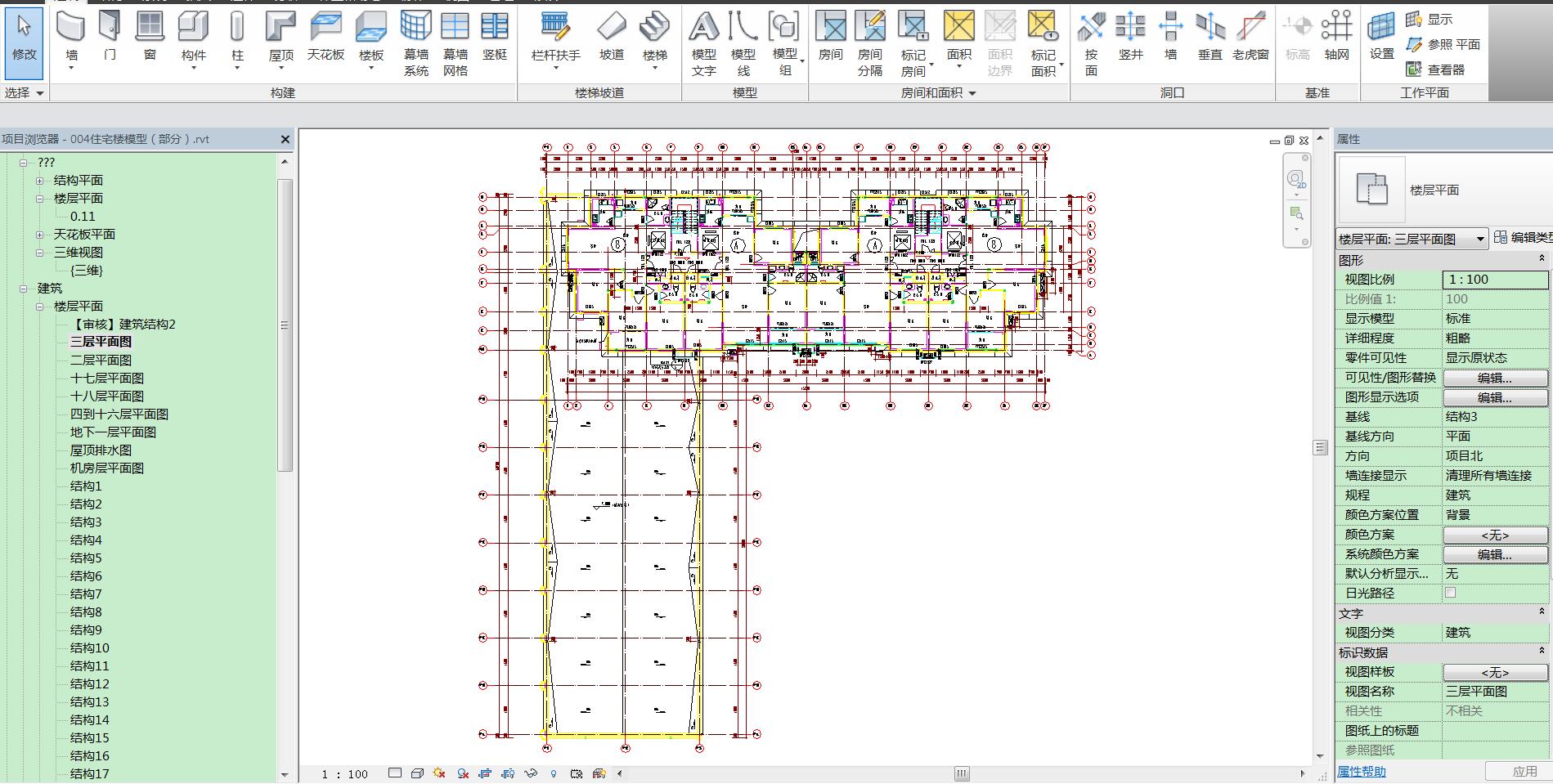Open 二层平面图 in project browser
This screenshot has height=784, width=1553.
tap(101, 360)
